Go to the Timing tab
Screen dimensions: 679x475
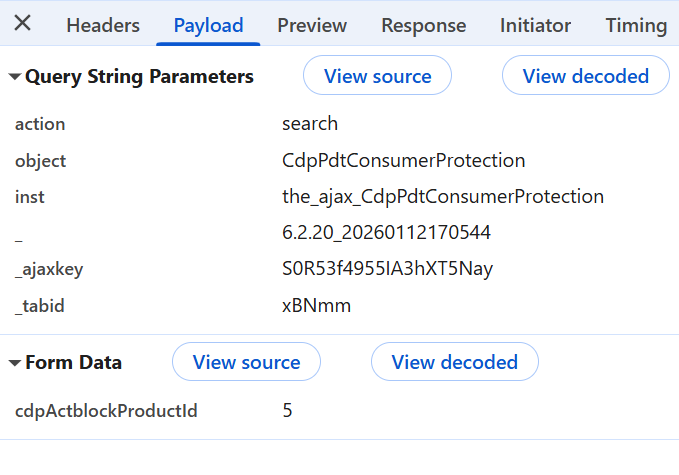636,26
